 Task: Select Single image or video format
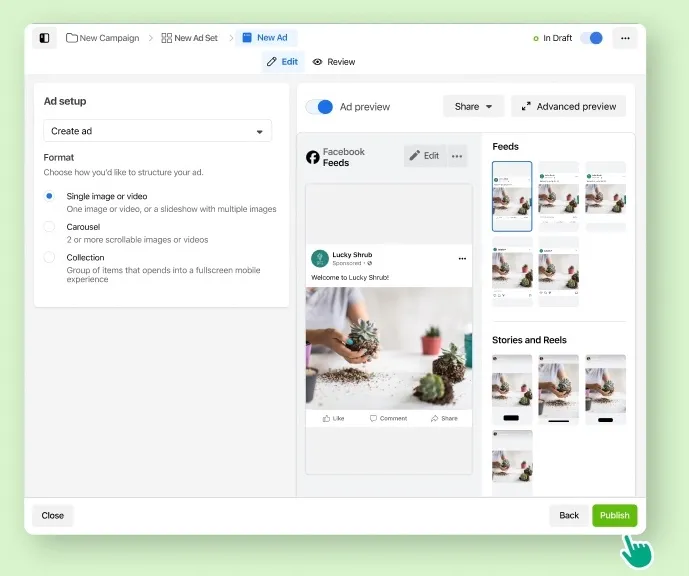(49, 196)
